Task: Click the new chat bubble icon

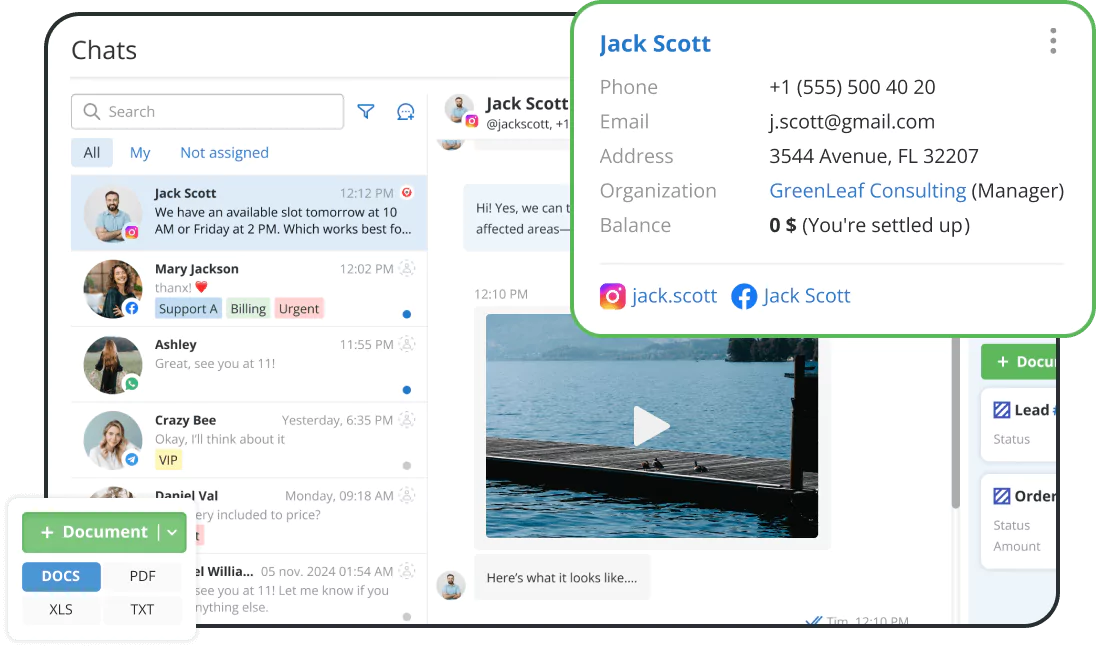Action: pos(405,112)
